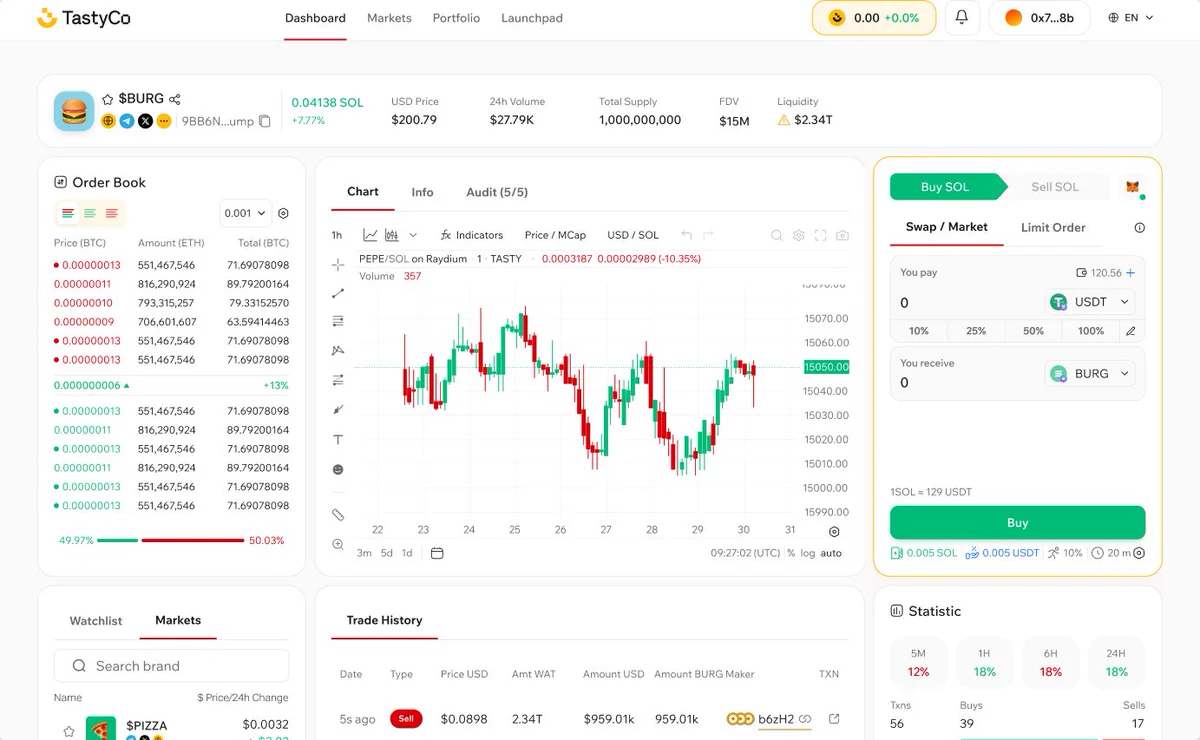Undo the last chart action
1200x740 pixels.
(x=686, y=235)
